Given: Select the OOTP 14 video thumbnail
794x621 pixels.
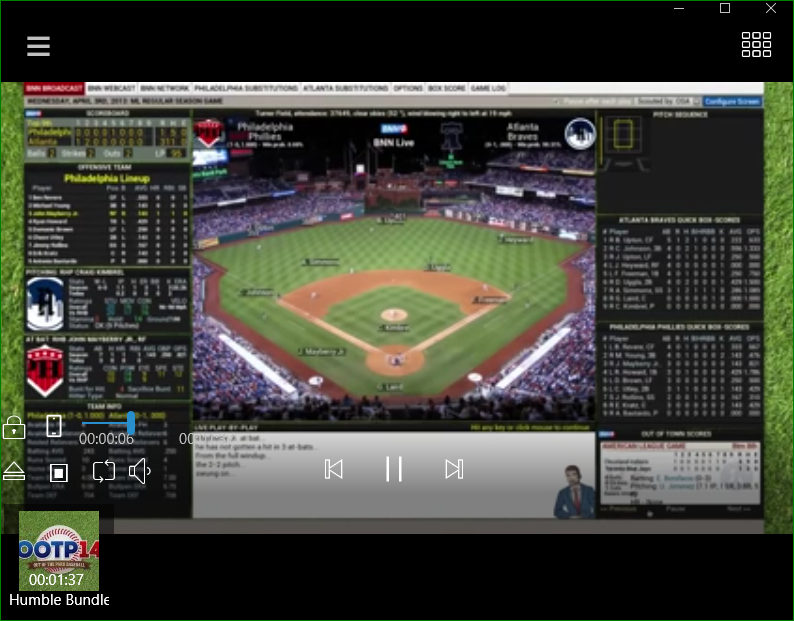Looking at the screenshot, I should click(x=59, y=551).
